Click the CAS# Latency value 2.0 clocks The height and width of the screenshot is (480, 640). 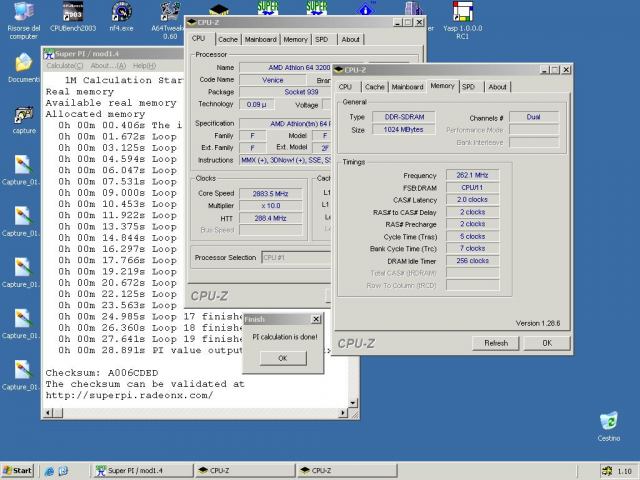tap(472, 200)
